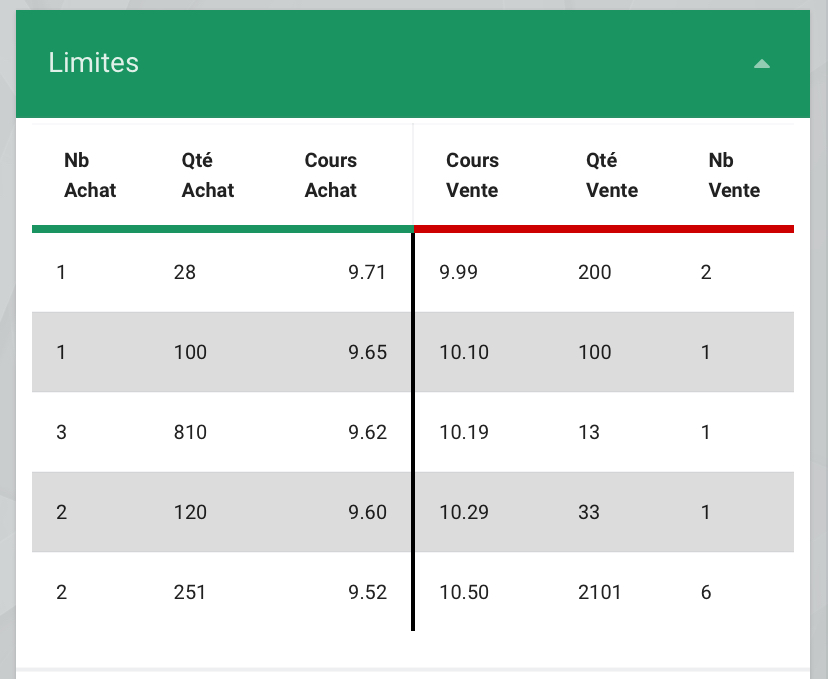The height and width of the screenshot is (679, 828).
Task: Select the Qté Vente column header
Action: [x=611, y=175]
